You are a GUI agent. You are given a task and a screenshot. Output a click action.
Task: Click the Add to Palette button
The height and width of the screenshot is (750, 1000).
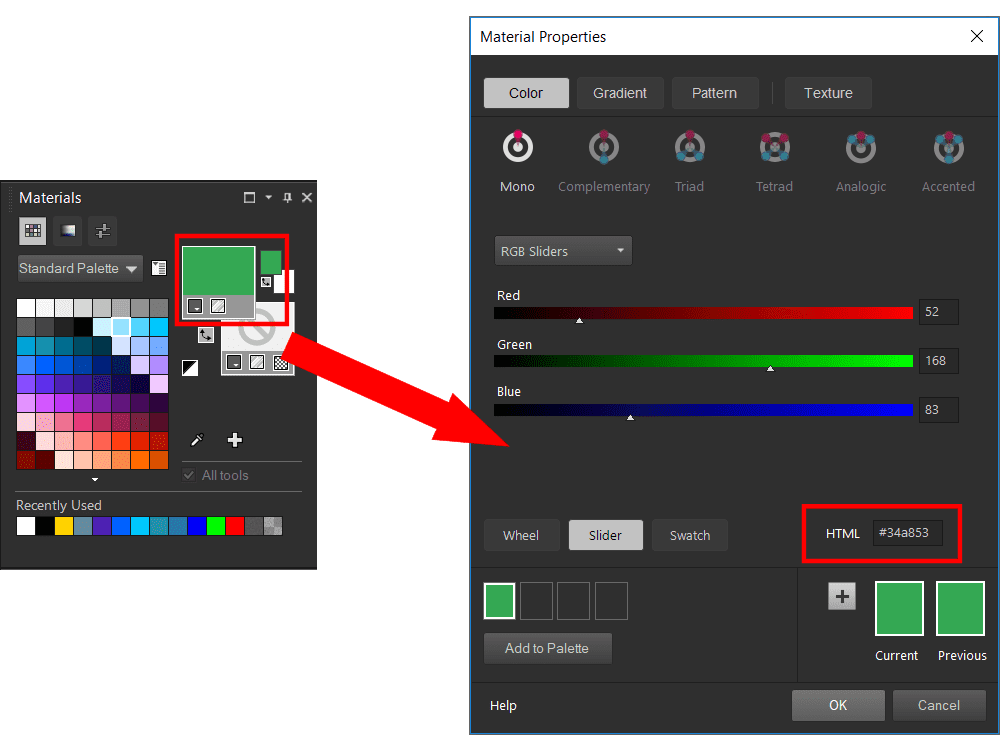(547, 648)
